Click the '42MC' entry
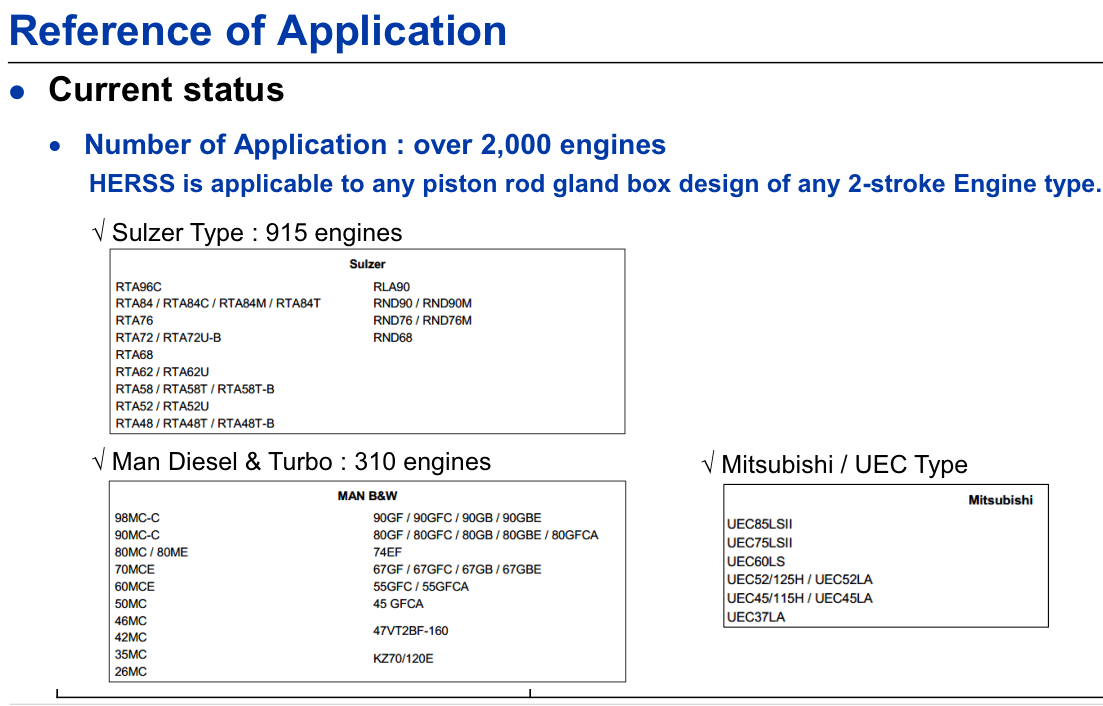Viewport: 1103px width, 706px height. (x=131, y=638)
